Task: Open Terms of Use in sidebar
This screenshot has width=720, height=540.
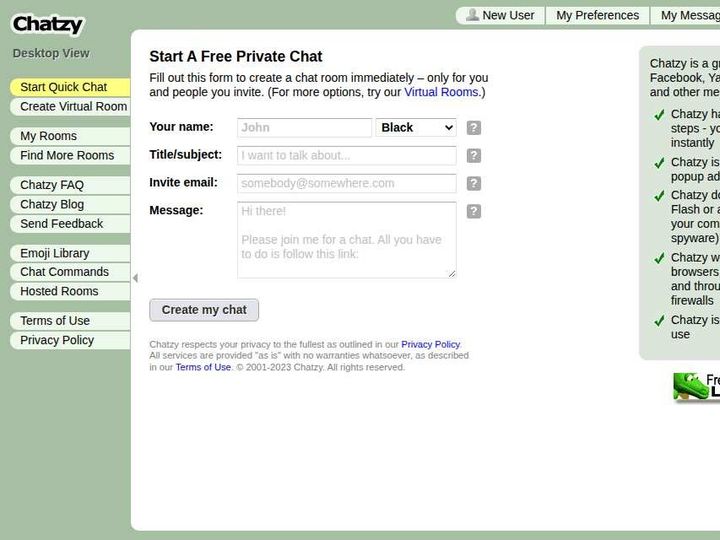Action: coord(70,321)
